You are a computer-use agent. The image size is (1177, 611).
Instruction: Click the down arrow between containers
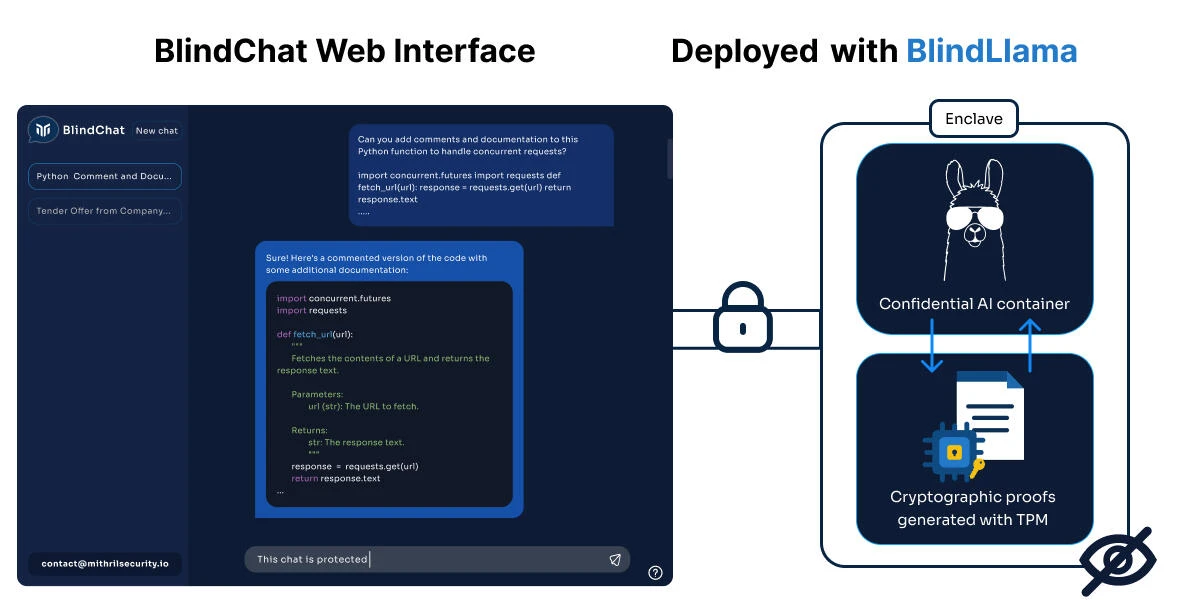pyautogui.click(x=932, y=345)
